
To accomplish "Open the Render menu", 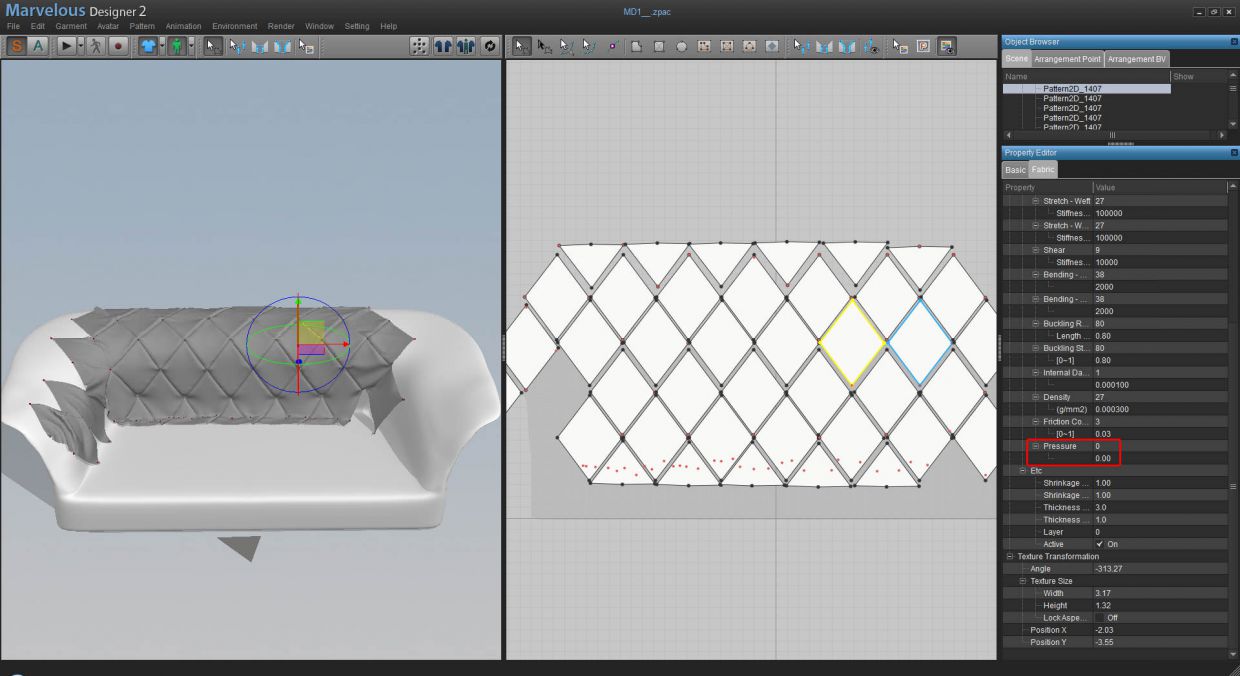I will 281,26.
